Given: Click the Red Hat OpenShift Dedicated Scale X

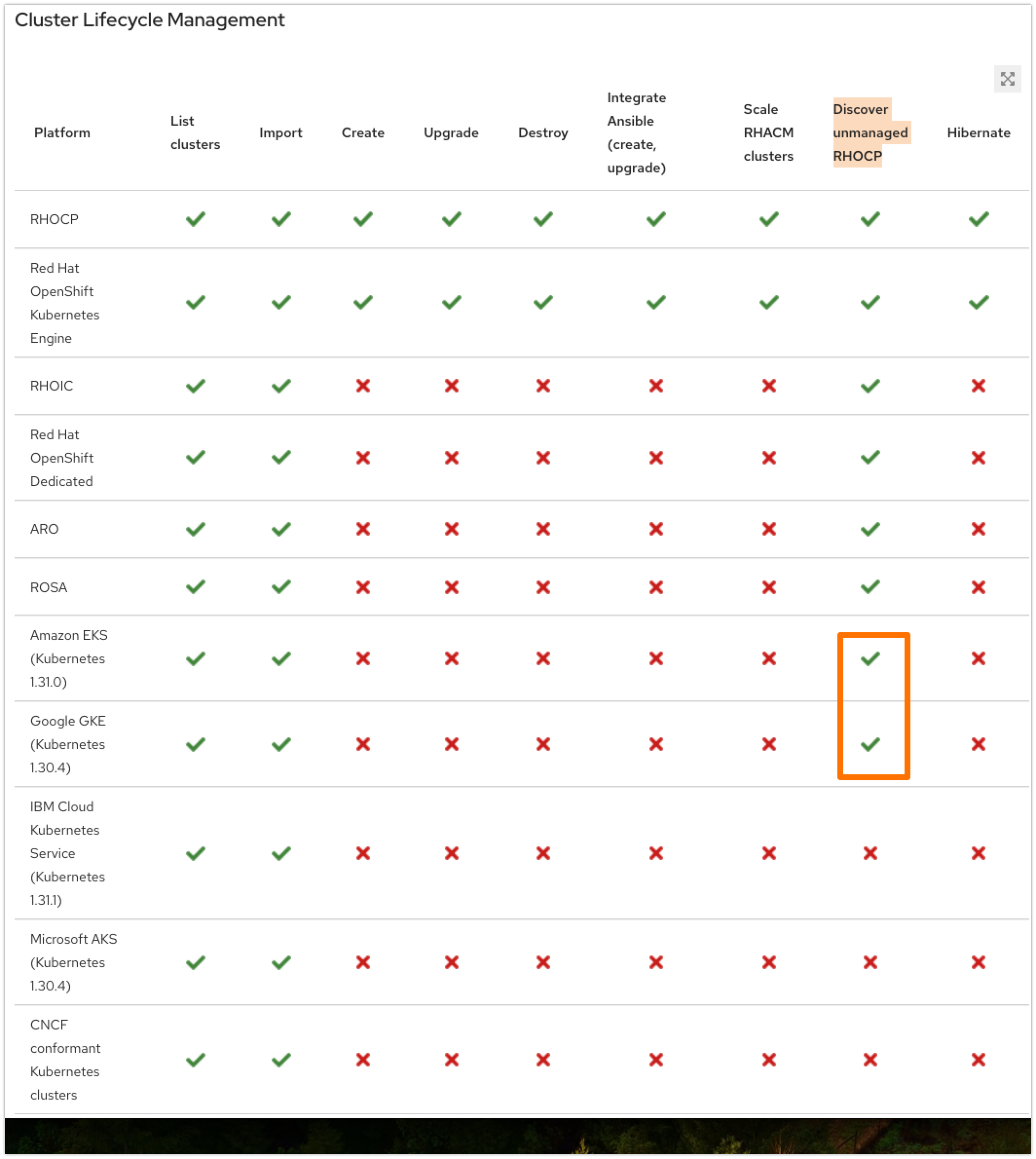Looking at the screenshot, I should 768,458.
